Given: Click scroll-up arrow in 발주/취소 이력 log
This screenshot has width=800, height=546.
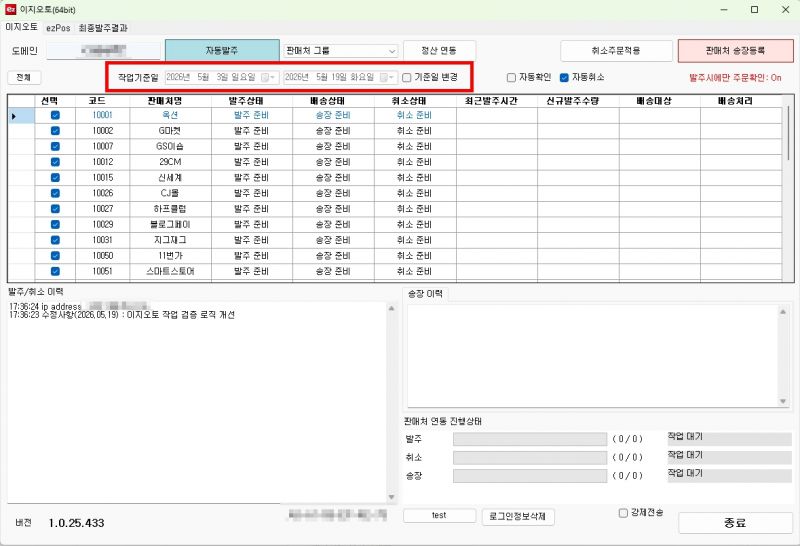Looking at the screenshot, I should (391, 308).
